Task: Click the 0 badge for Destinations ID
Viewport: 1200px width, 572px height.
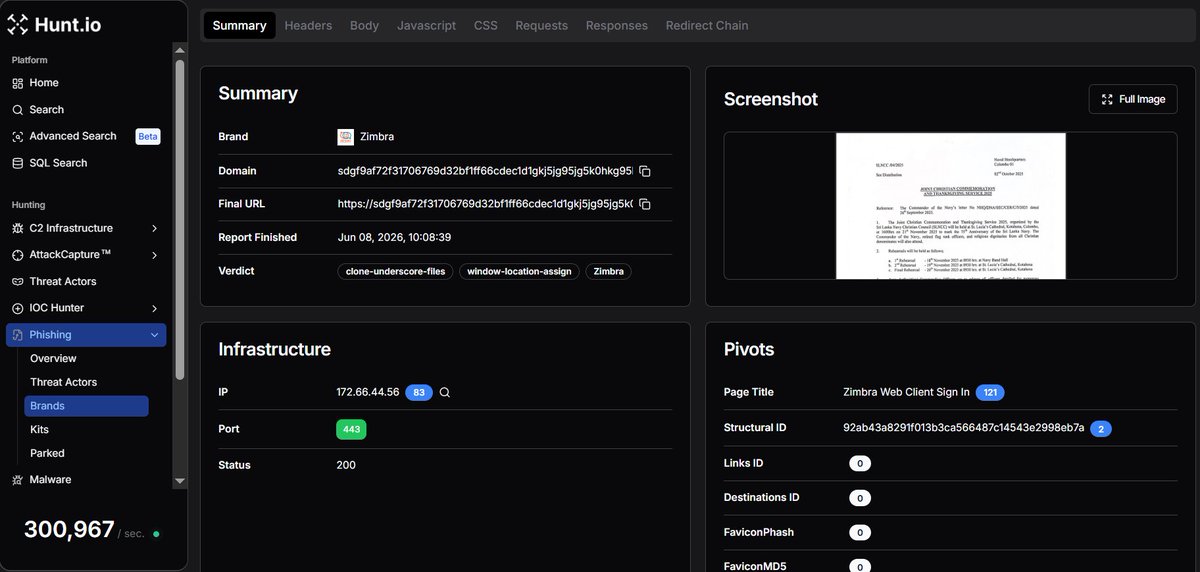Action: [x=860, y=498]
